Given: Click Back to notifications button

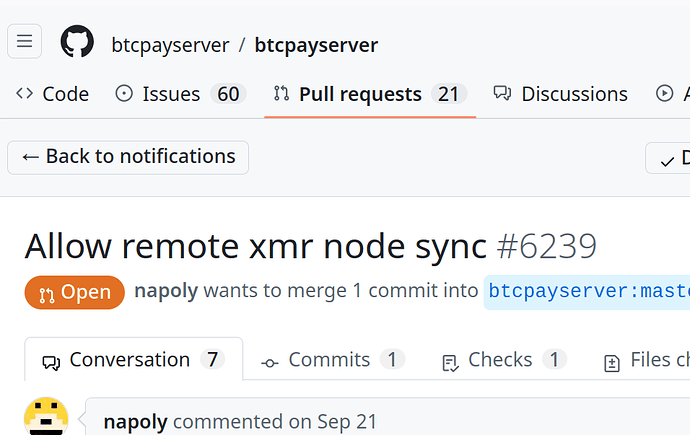Looking at the screenshot, I should (x=128, y=157).
